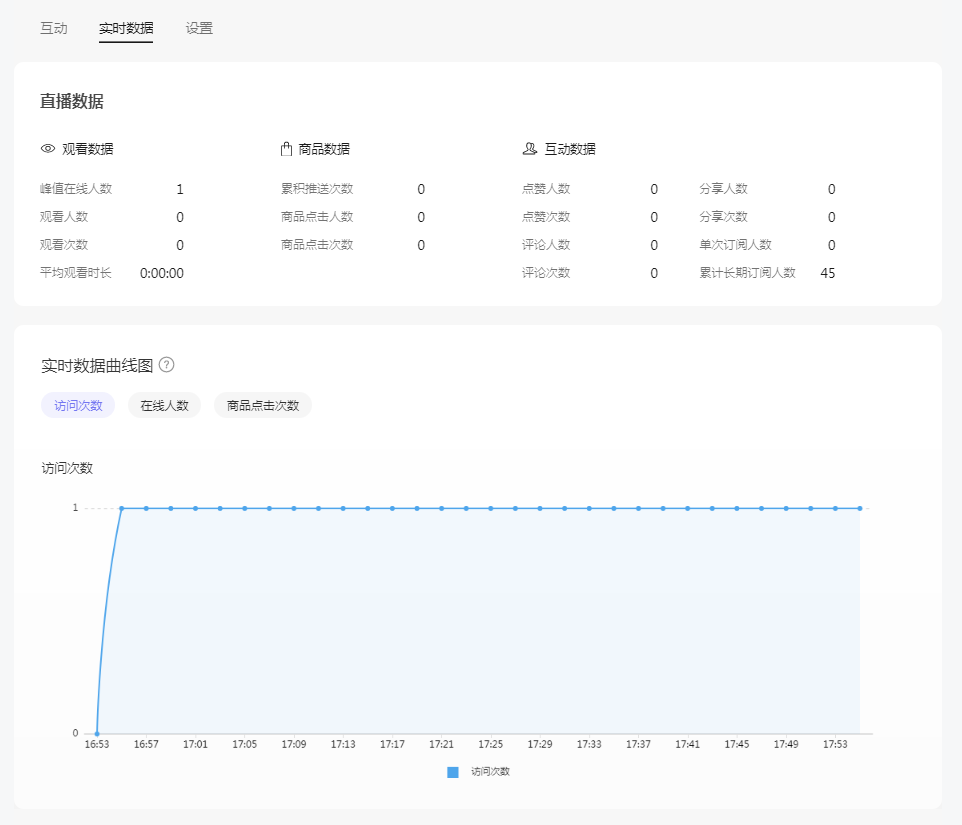Select the 实时数据 tab
Viewport: 962px width, 825px height.
126,28
